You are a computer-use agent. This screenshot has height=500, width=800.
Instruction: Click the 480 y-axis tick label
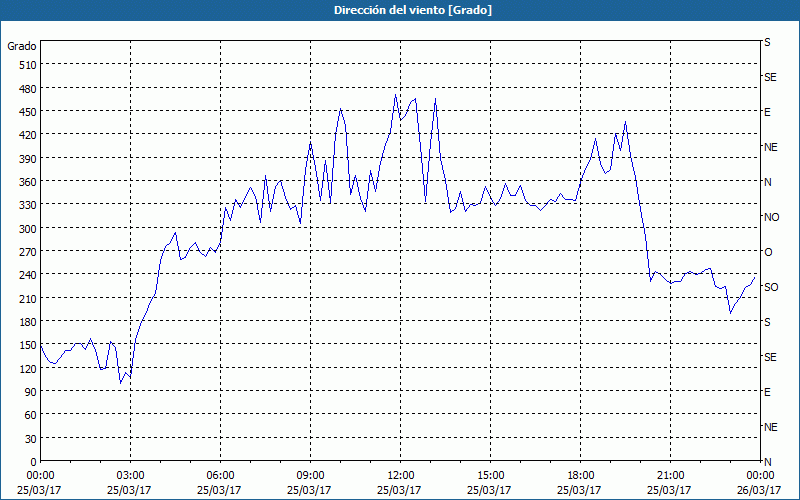(28, 89)
